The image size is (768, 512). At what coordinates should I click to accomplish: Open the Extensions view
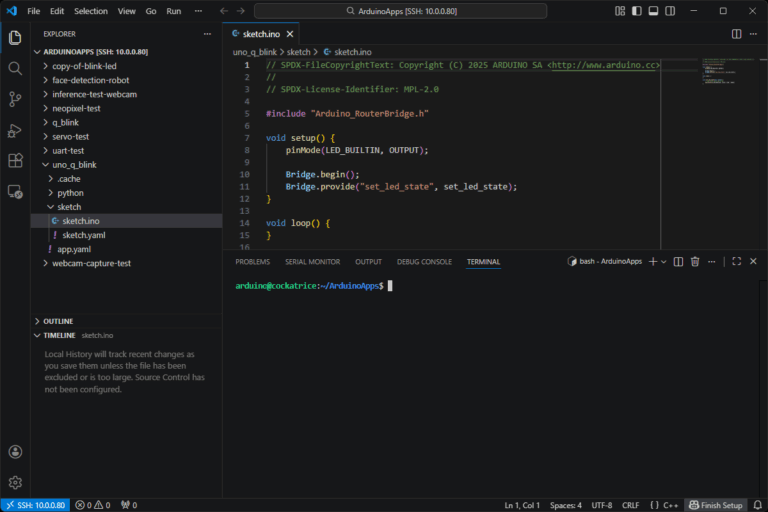click(15, 161)
